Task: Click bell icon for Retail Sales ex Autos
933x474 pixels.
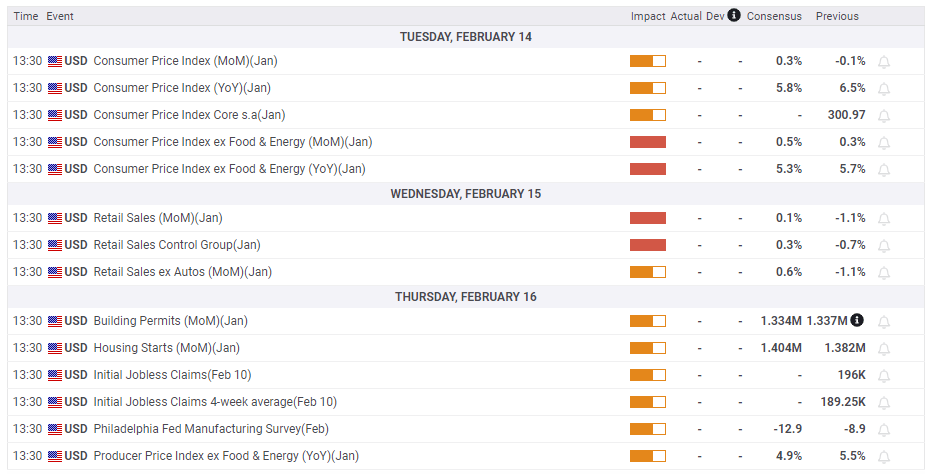Action: click(884, 272)
